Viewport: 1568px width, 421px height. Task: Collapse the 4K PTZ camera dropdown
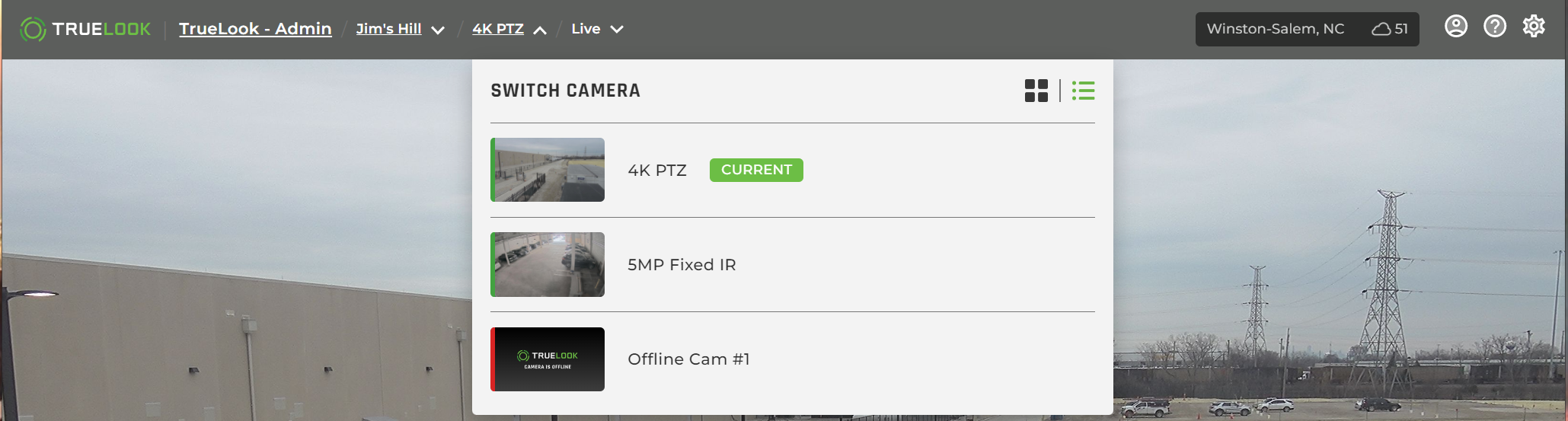540,30
